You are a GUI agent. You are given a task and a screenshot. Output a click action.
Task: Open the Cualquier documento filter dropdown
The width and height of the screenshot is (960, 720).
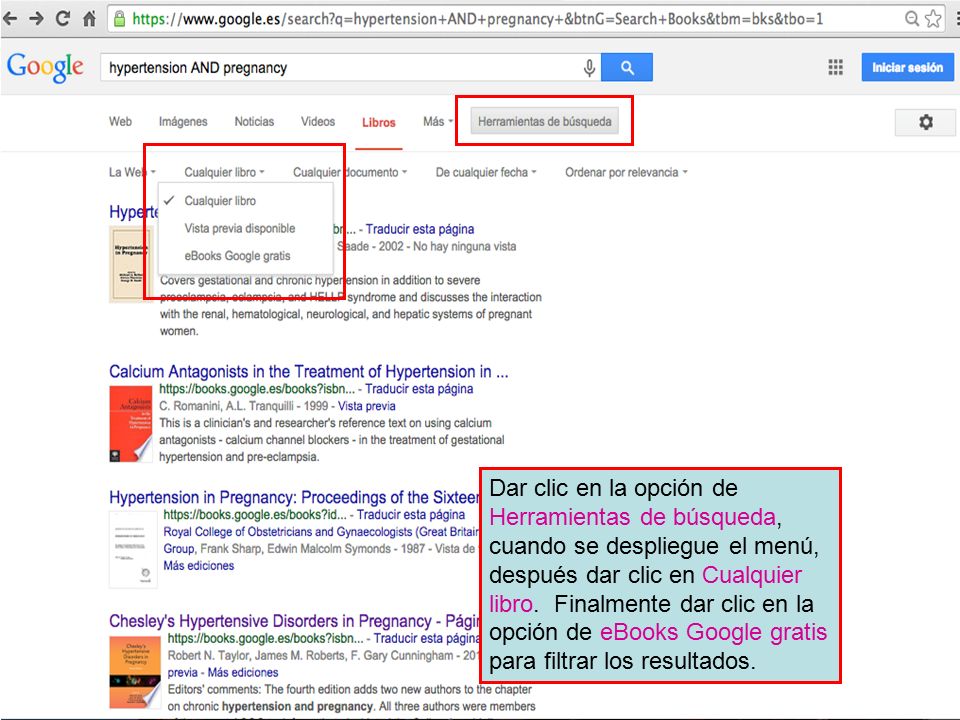(x=350, y=172)
